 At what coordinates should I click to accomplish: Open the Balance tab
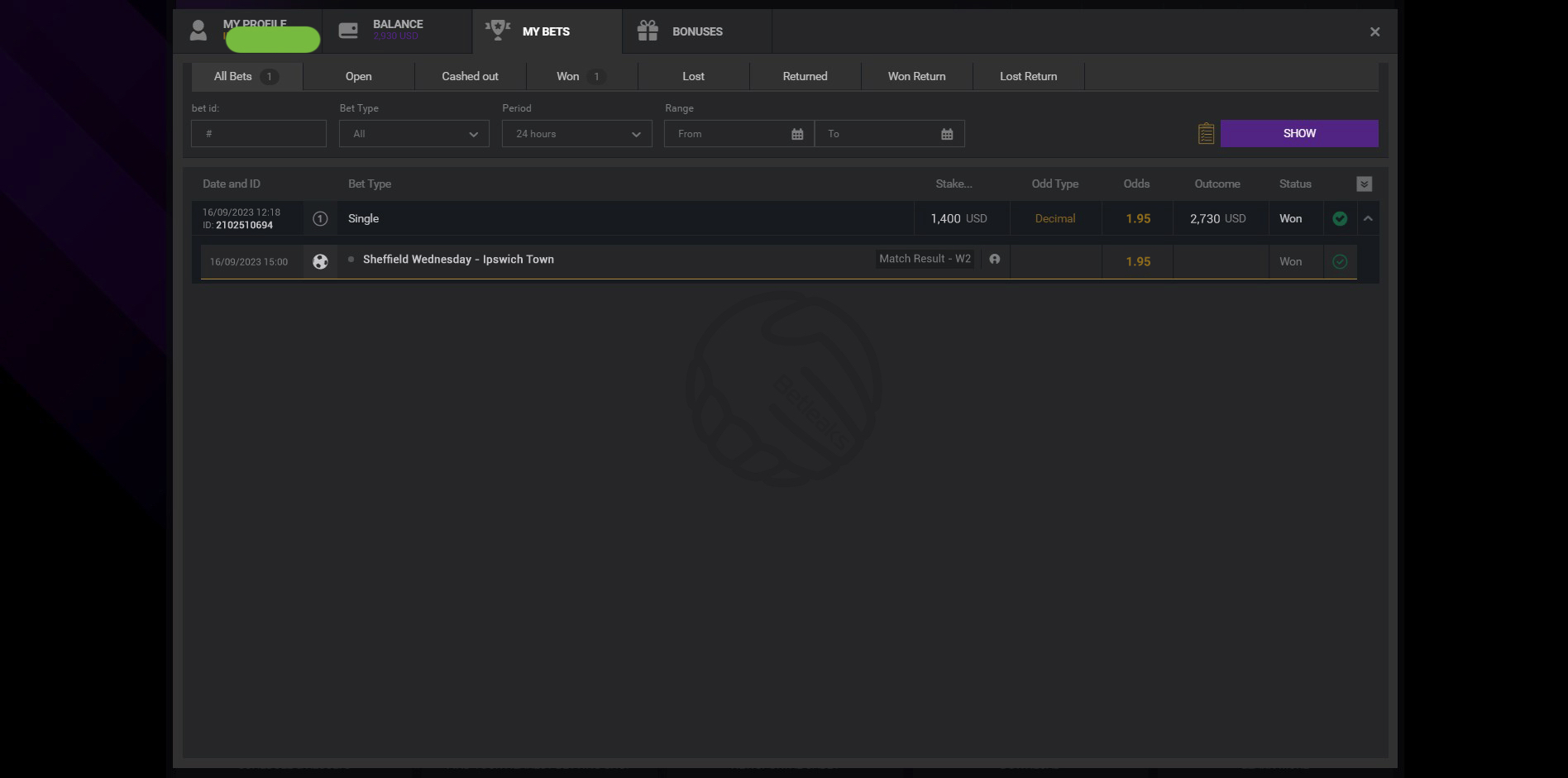(397, 31)
